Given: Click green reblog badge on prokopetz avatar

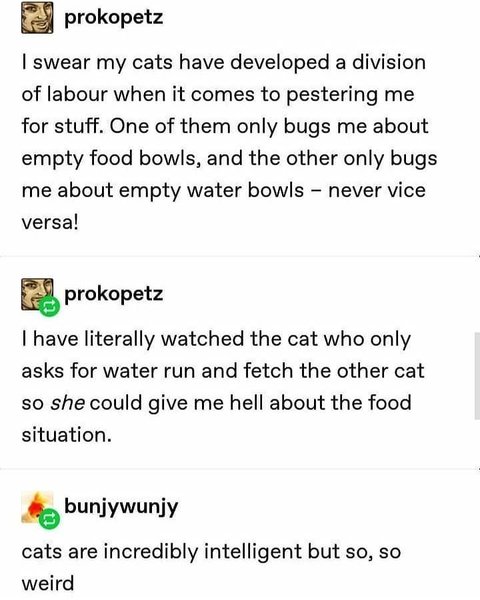Looking at the screenshot, I should tap(49, 306).
